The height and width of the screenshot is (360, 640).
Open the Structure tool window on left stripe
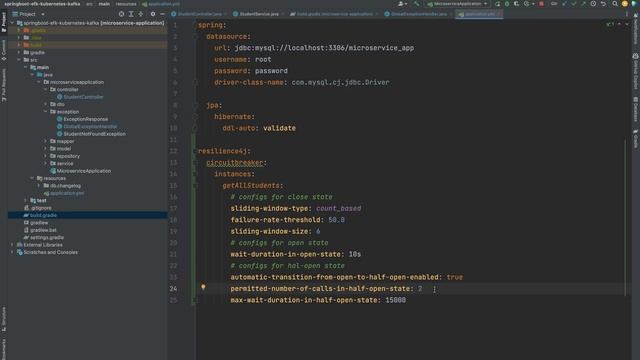pyautogui.click(x=4, y=318)
